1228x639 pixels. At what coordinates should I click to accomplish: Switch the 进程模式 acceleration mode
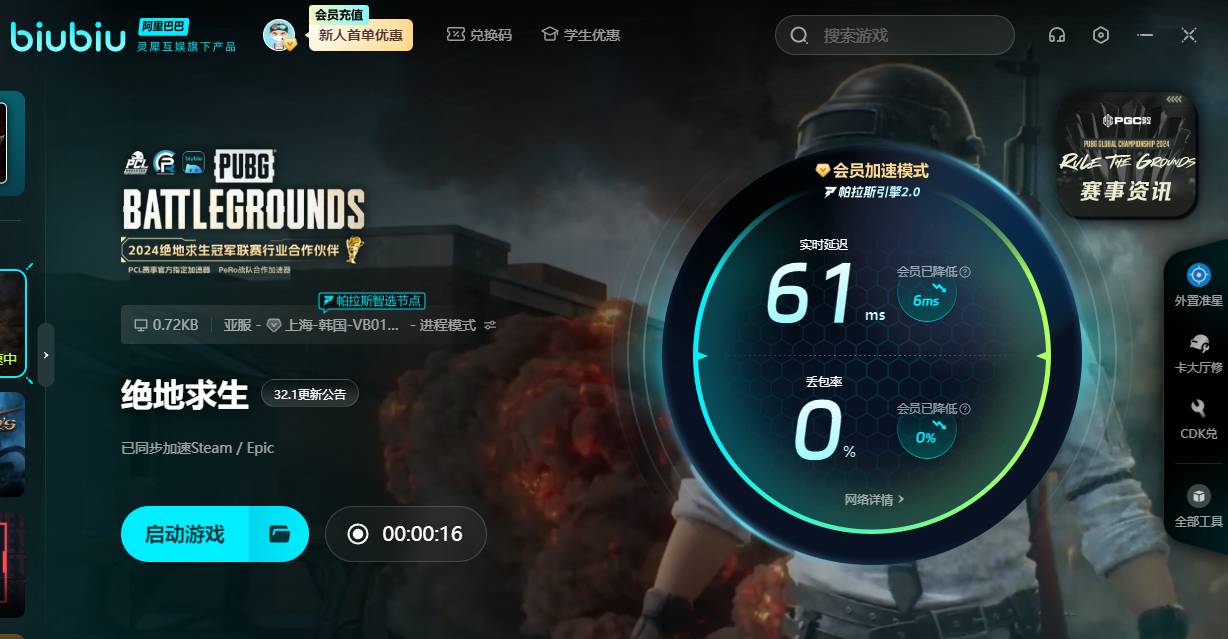coord(447,325)
